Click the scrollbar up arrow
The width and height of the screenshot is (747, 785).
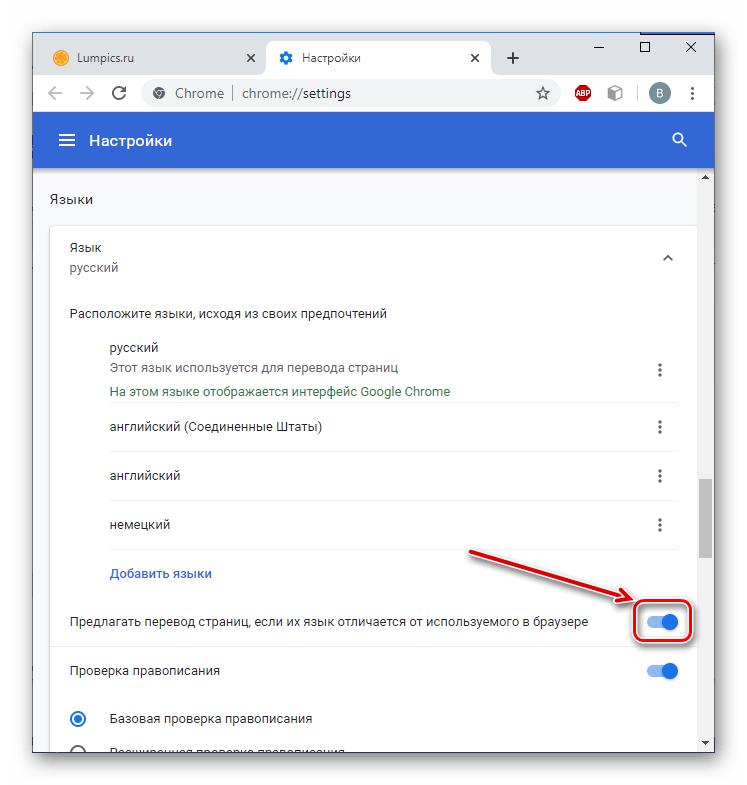[x=705, y=177]
